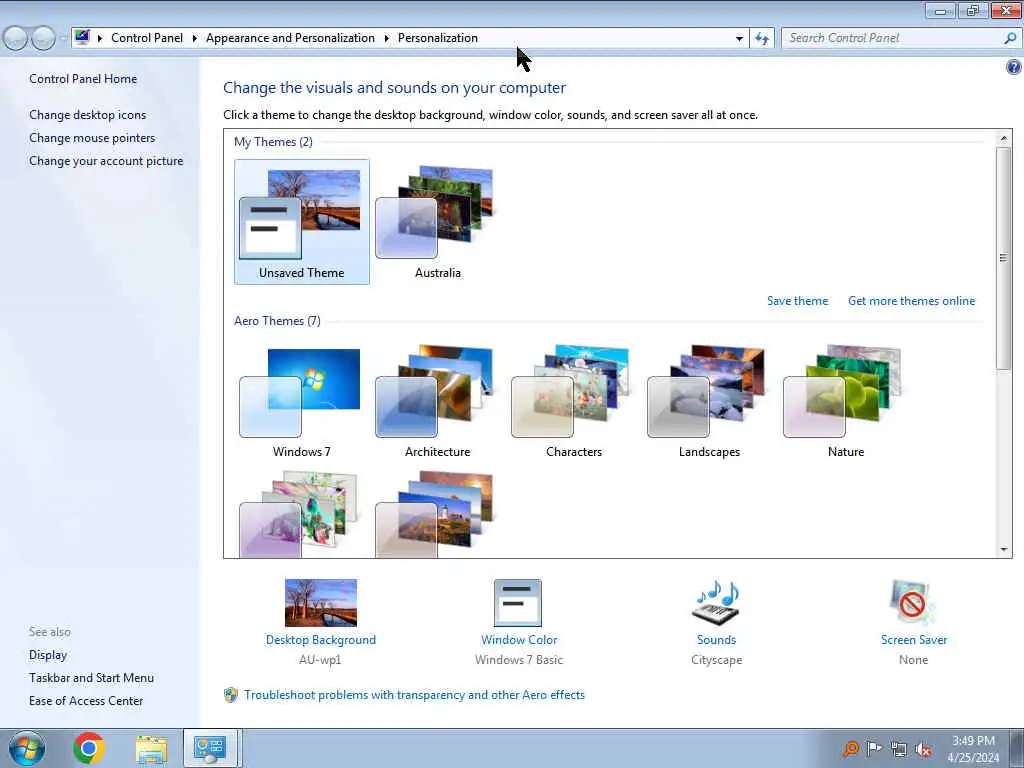
Task: Click the Forward navigation arrow
Action: click(x=44, y=39)
